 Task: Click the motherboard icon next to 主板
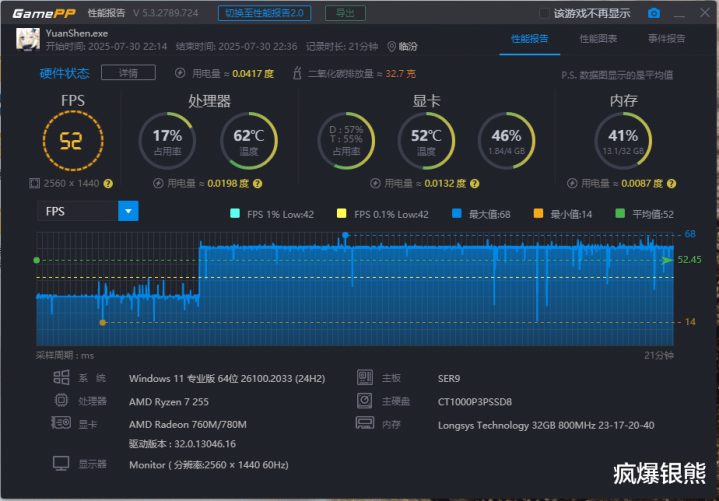point(365,378)
